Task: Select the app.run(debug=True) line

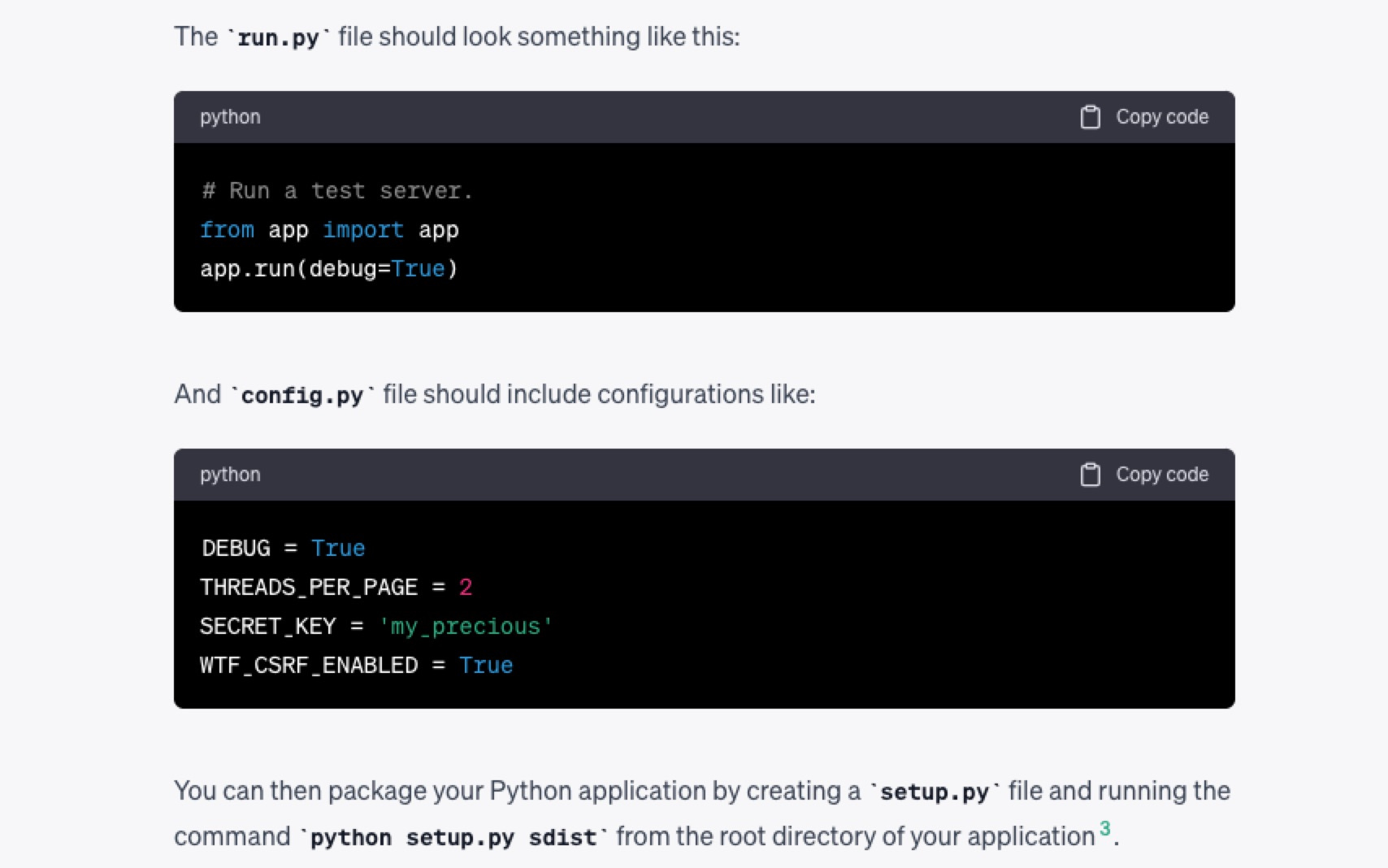Action: coord(328,268)
